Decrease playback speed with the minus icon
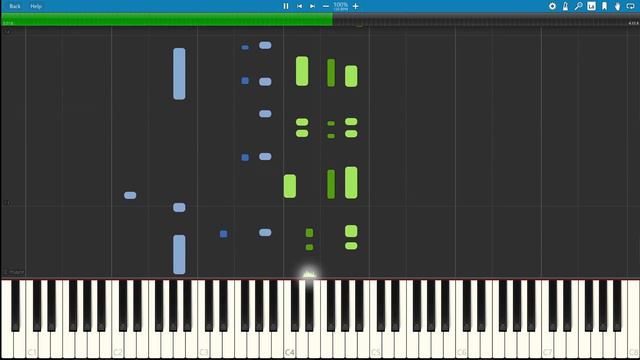This screenshot has width=640, height=360. [x=326, y=6]
